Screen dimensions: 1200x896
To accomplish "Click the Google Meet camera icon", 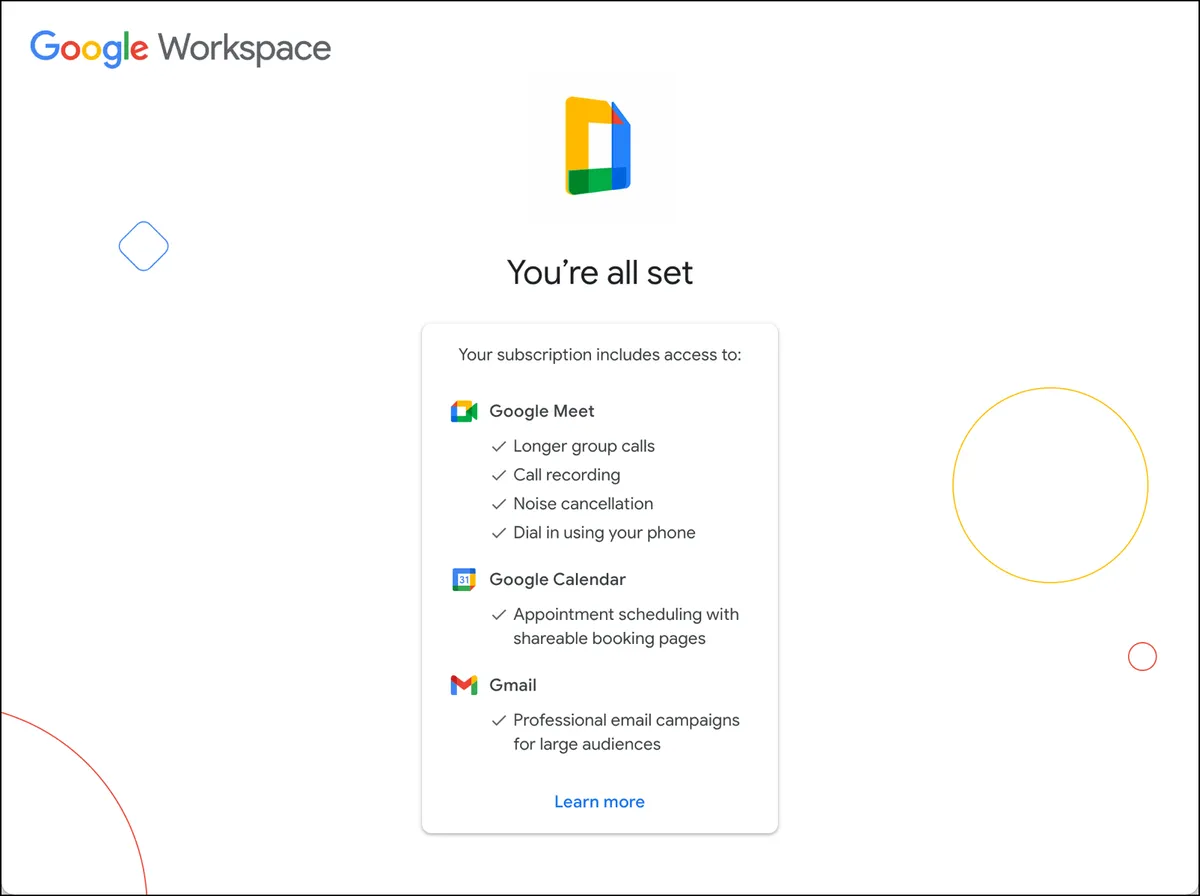I will (464, 411).
